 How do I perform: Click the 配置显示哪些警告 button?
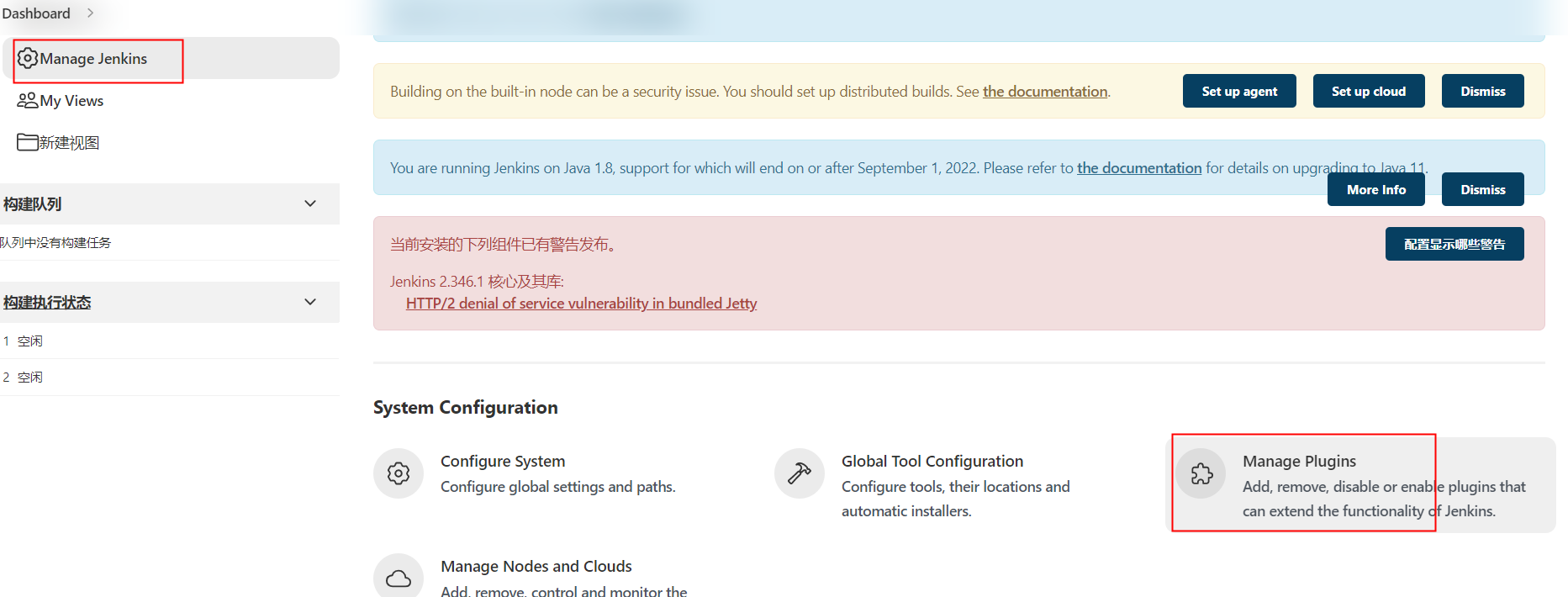click(x=1454, y=244)
